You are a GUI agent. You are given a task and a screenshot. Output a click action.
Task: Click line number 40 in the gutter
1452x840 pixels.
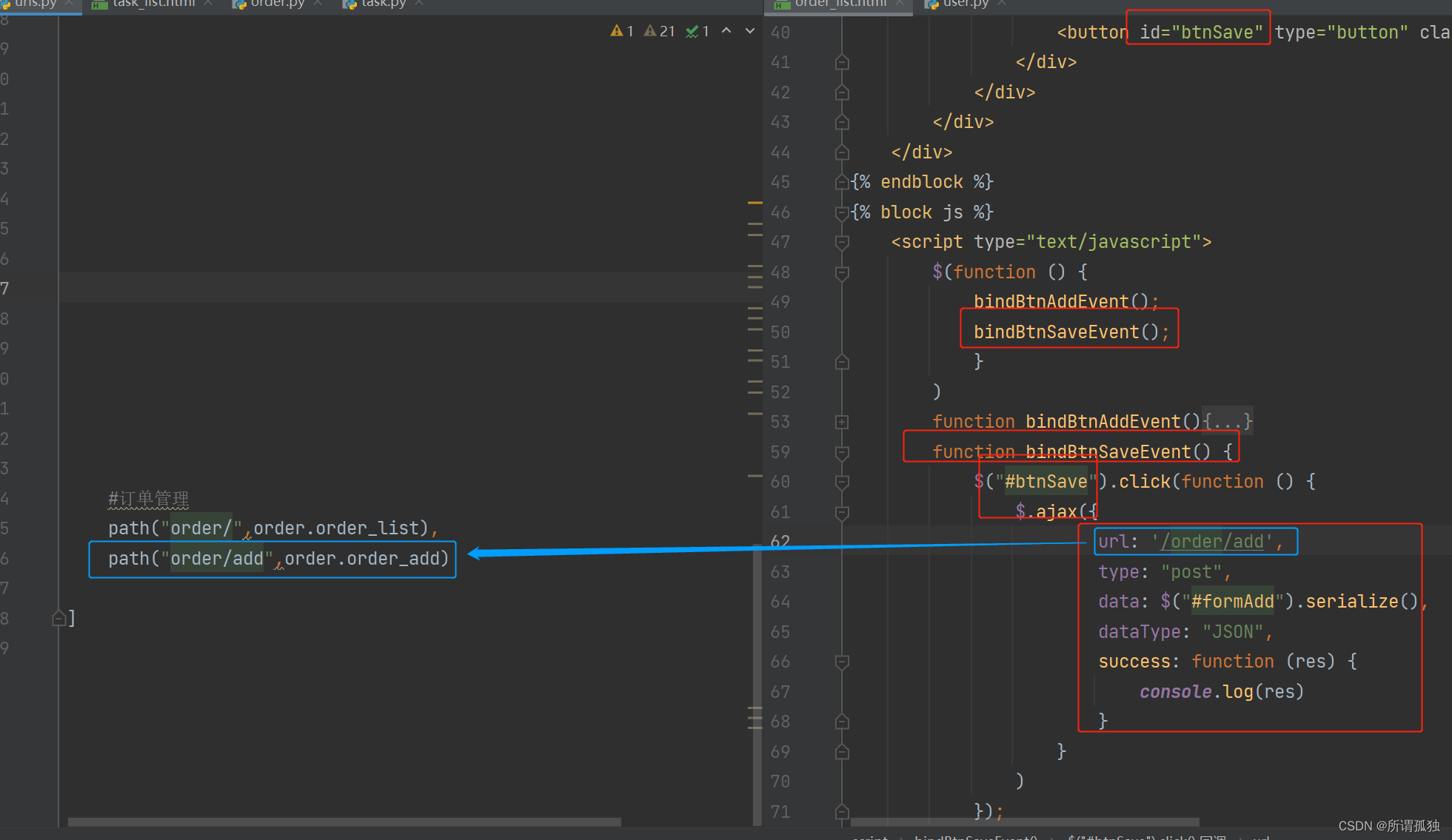780,33
